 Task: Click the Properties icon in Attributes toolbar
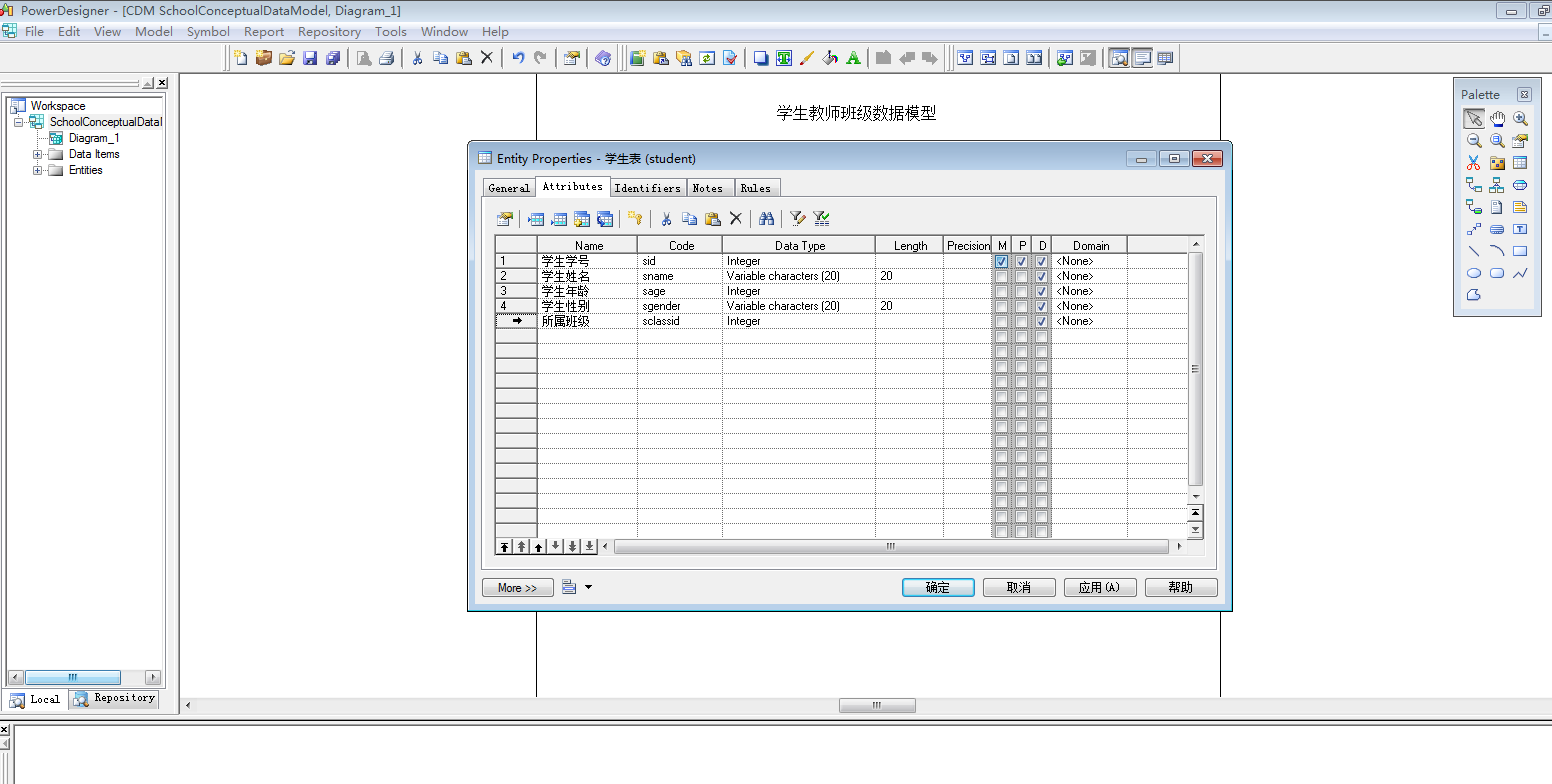point(505,218)
